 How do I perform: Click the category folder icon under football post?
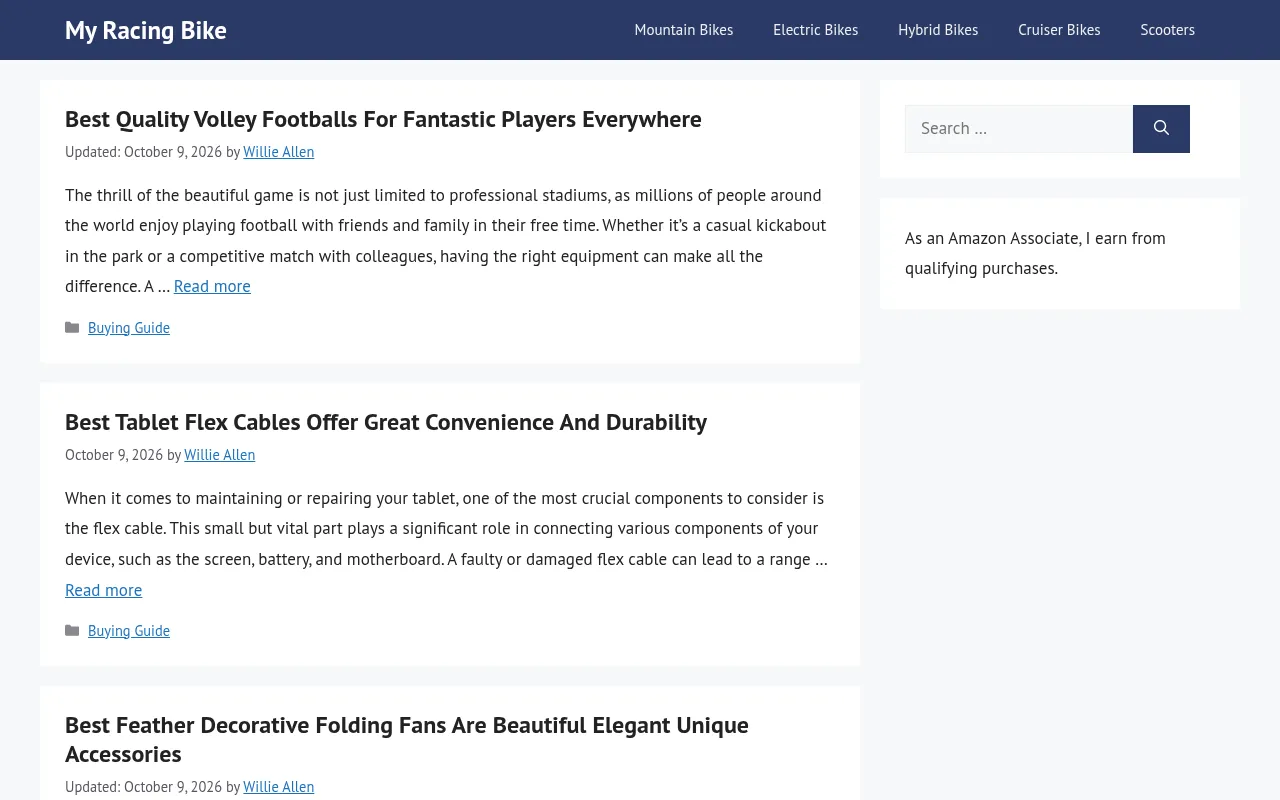click(x=72, y=328)
